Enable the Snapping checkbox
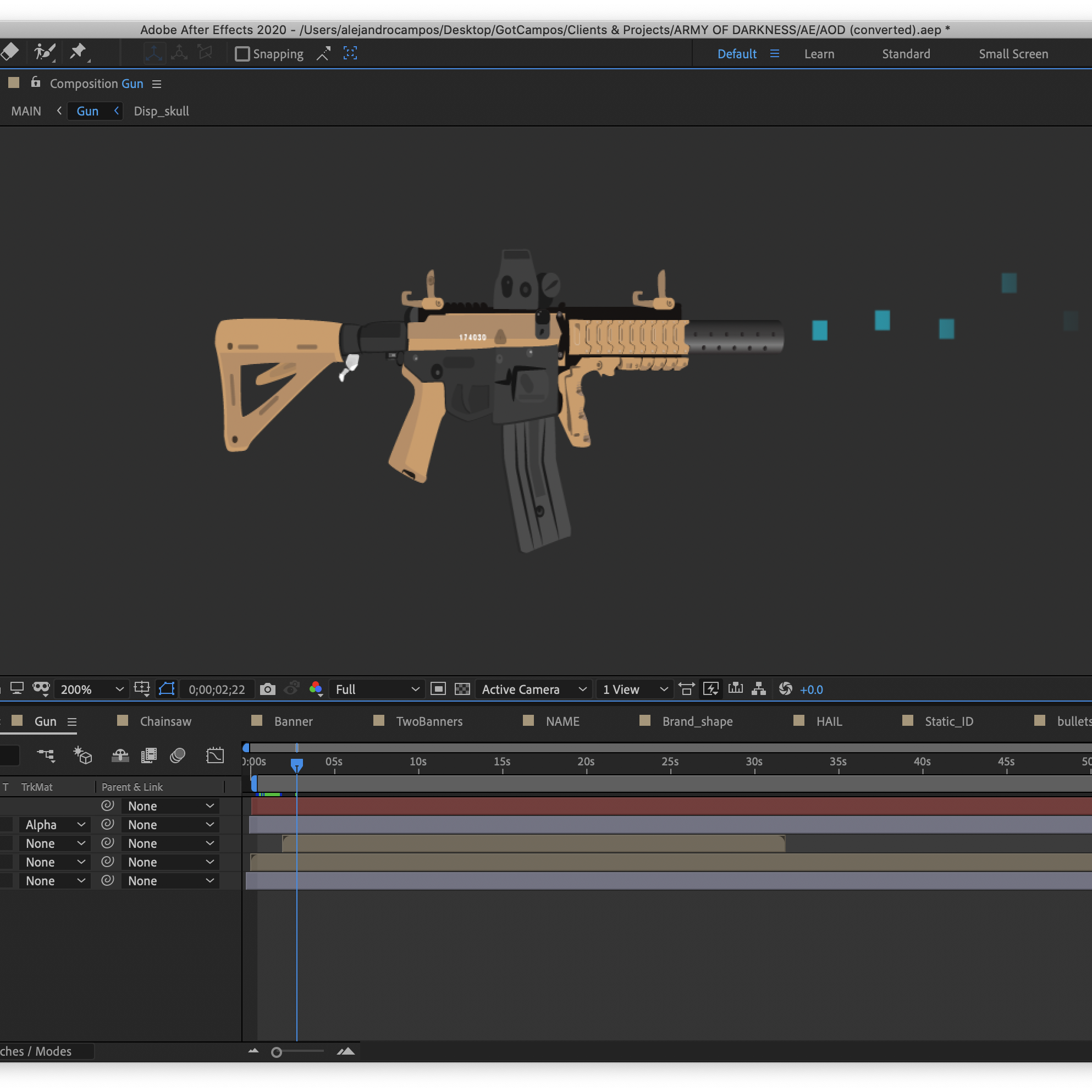The width and height of the screenshot is (1092, 1092). click(242, 54)
